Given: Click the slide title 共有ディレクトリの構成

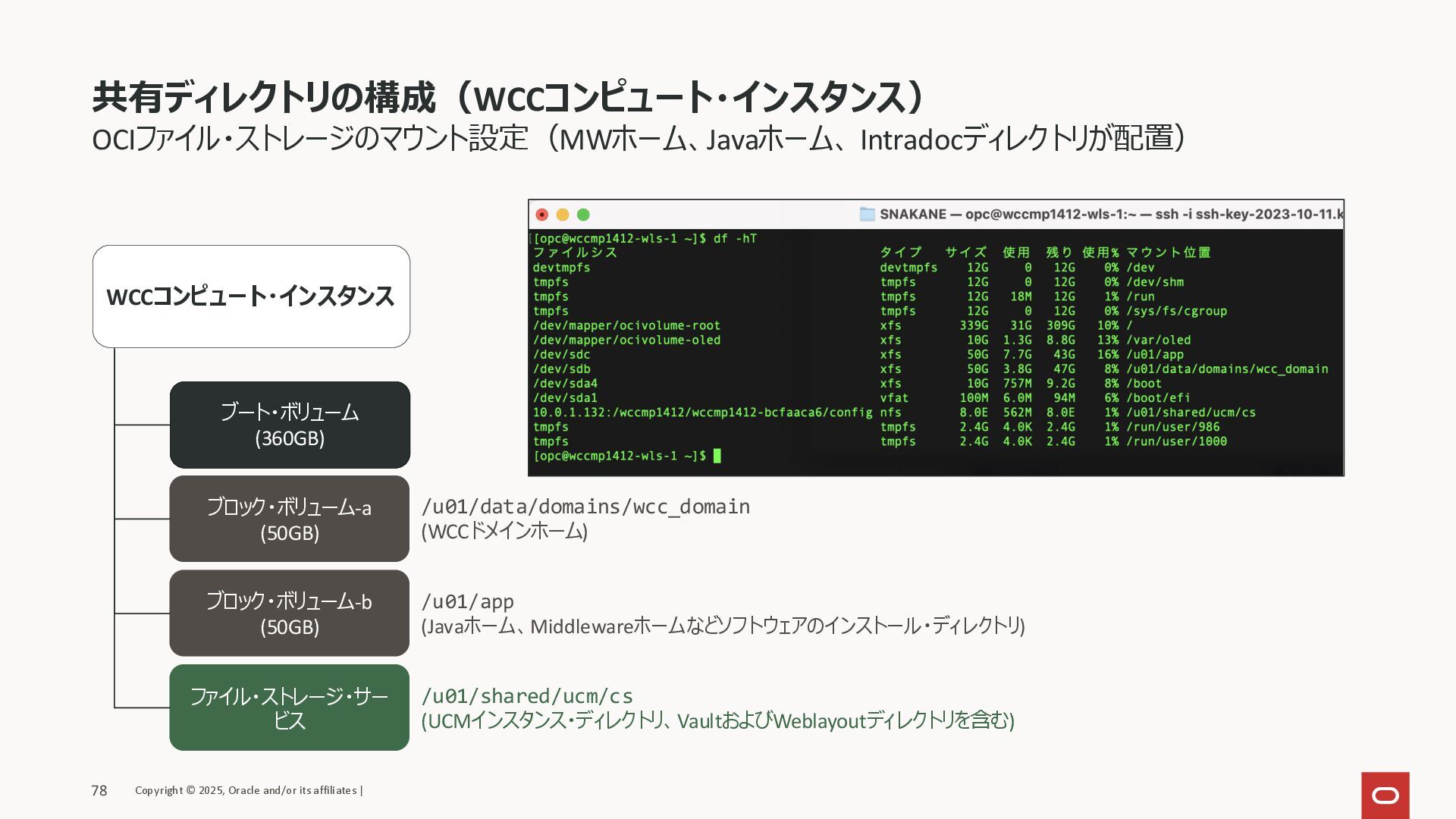Looking at the screenshot, I should pyautogui.click(x=508, y=97).
